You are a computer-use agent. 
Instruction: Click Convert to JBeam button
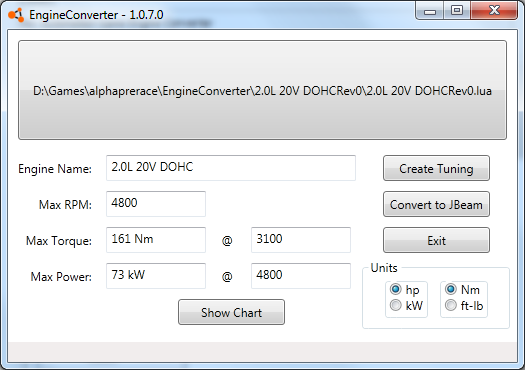(436, 204)
